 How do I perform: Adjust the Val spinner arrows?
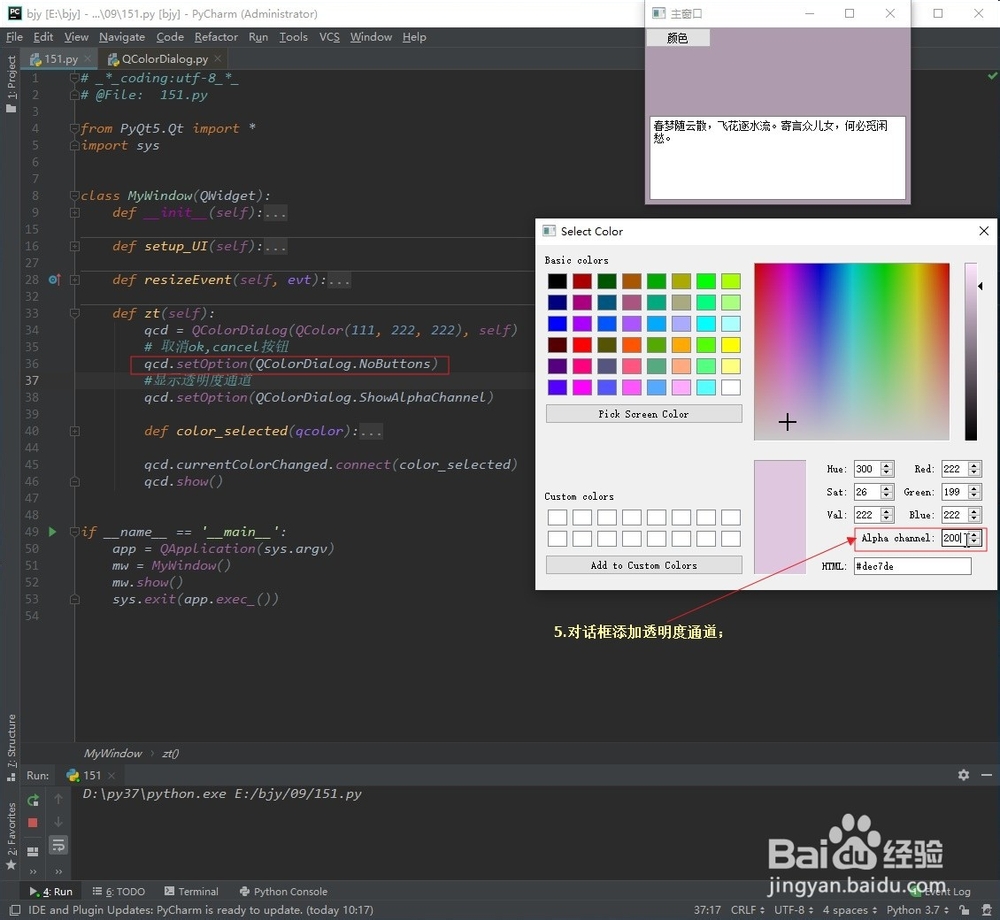pos(886,515)
